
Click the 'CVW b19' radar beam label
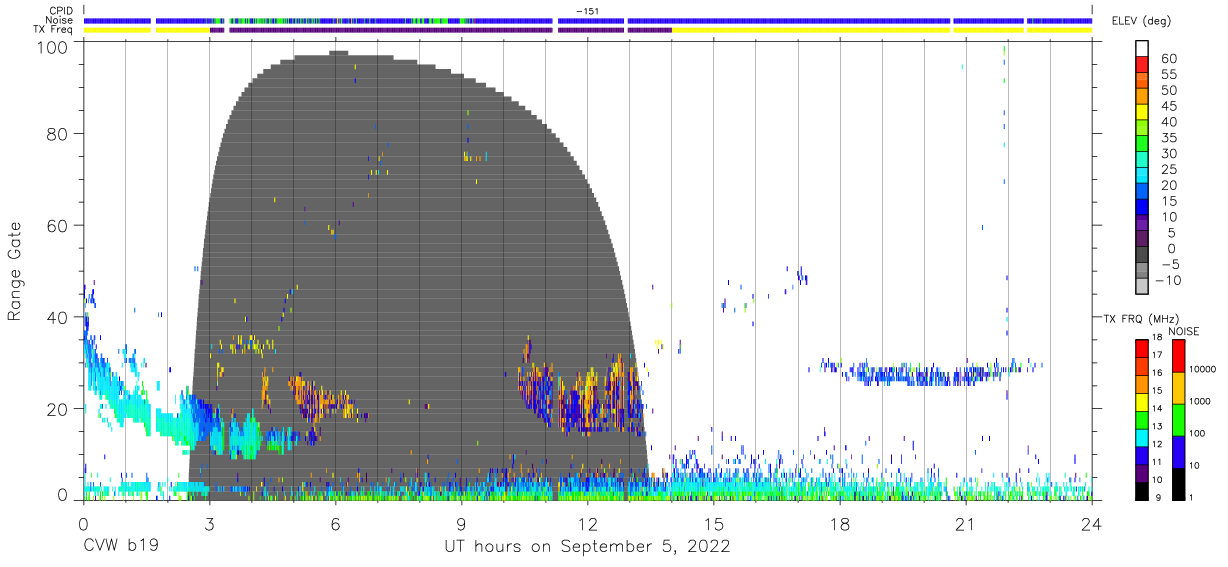pyautogui.click(x=120, y=547)
